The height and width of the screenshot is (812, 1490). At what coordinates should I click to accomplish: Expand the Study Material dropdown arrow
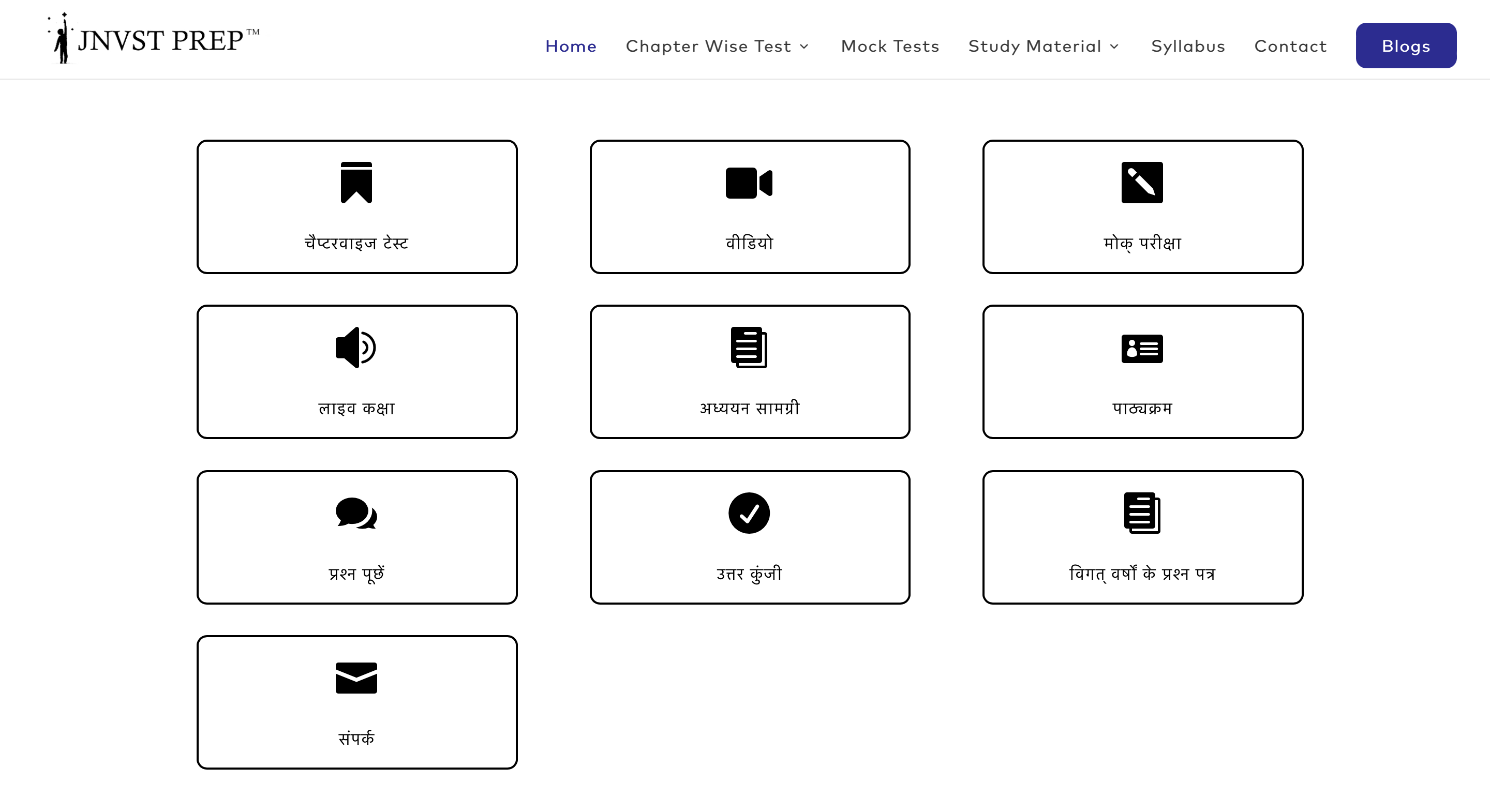pos(1114,46)
